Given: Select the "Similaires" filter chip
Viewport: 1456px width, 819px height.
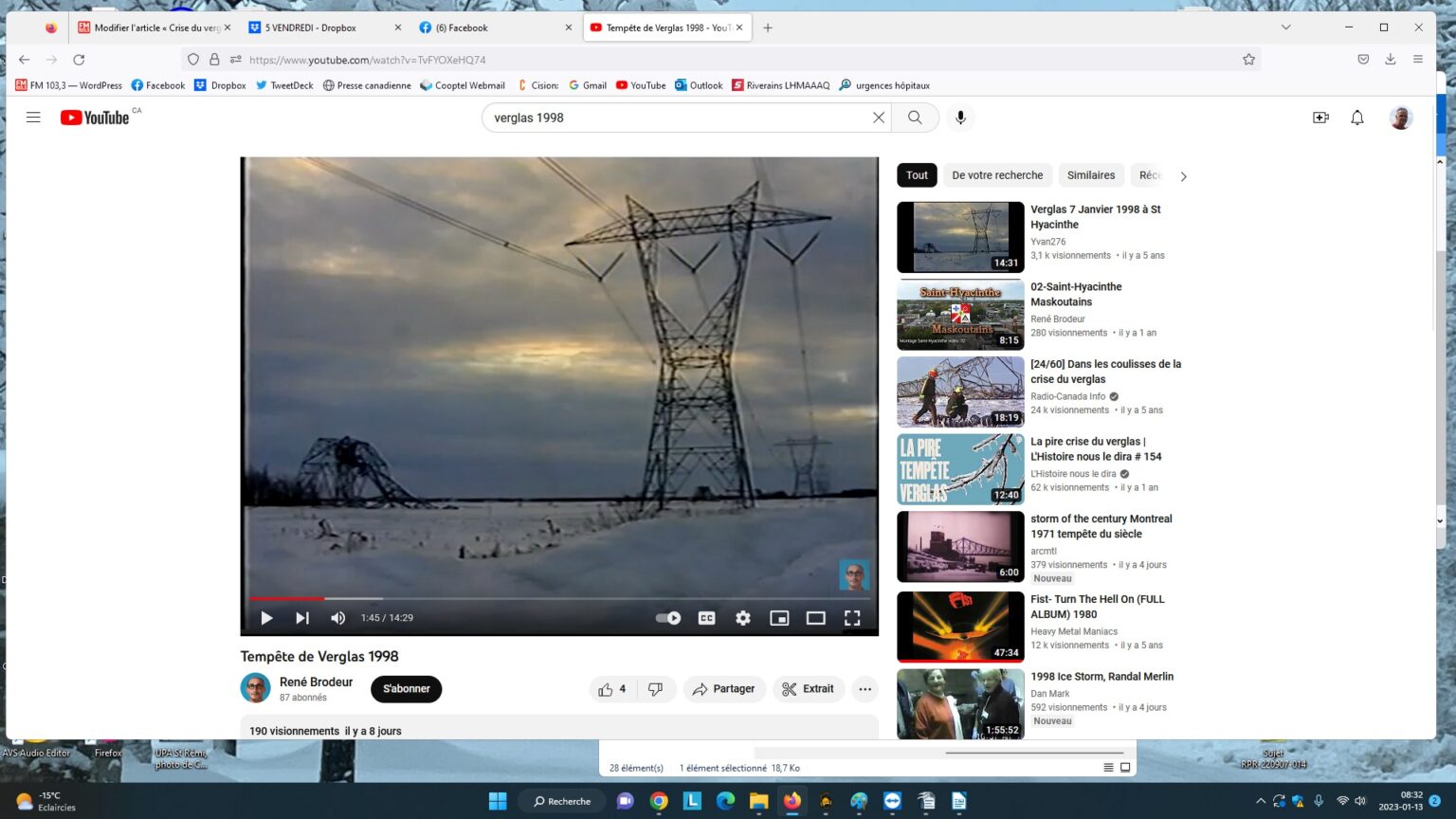Looking at the screenshot, I should pos(1090,175).
